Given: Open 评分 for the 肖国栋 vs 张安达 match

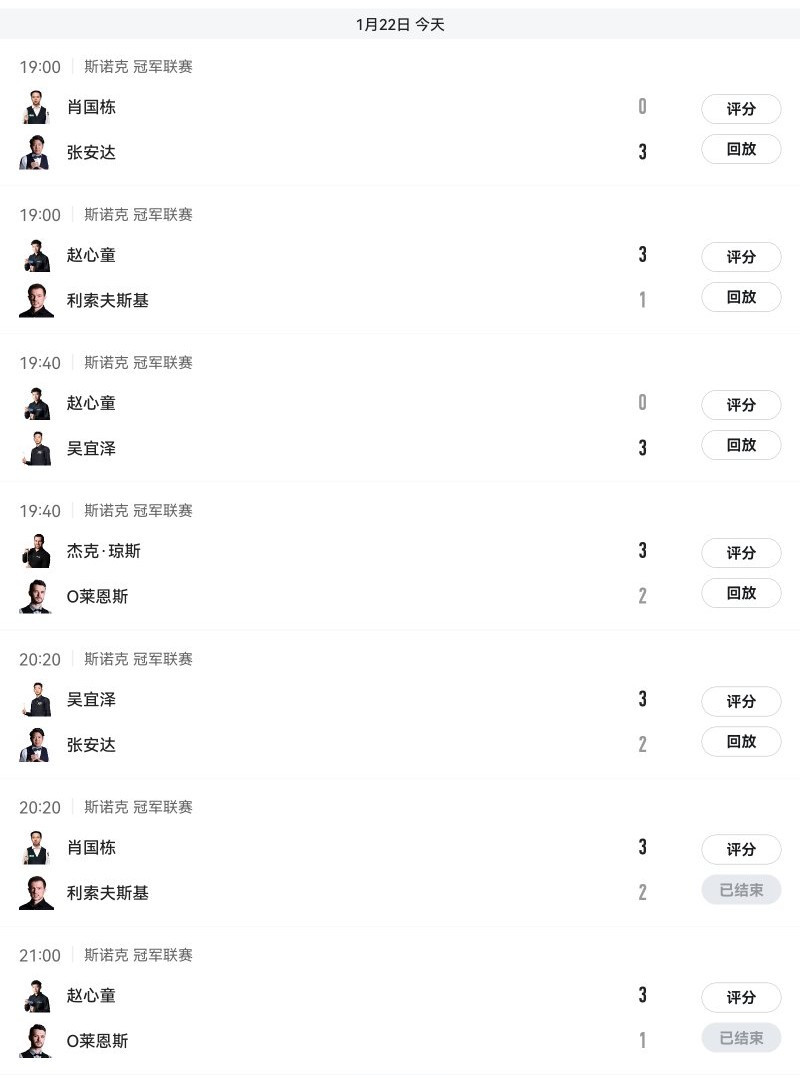Looking at the screenshot, I should click(741, 109).
